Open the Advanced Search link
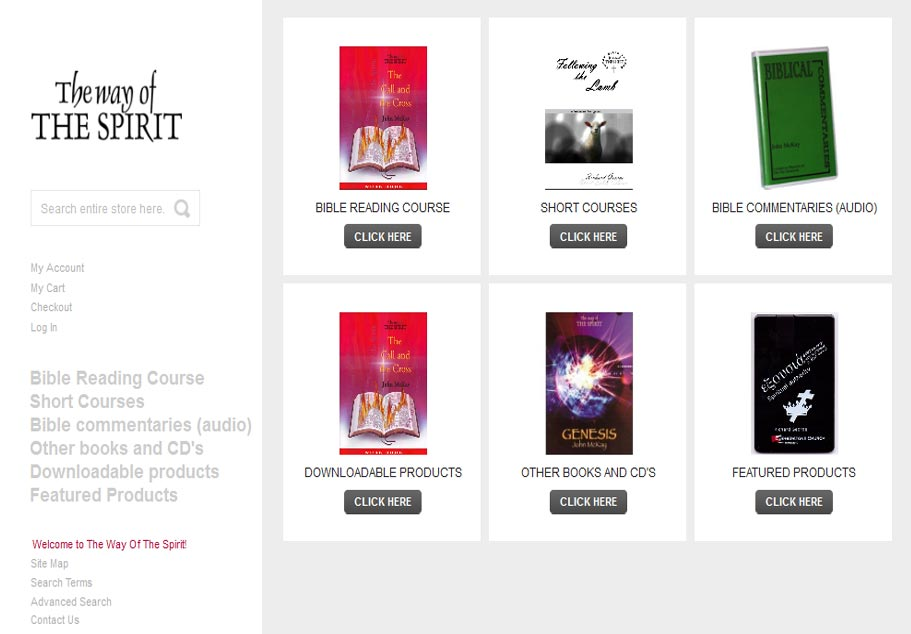The image size is (911, 634). [x=71, y=602]
